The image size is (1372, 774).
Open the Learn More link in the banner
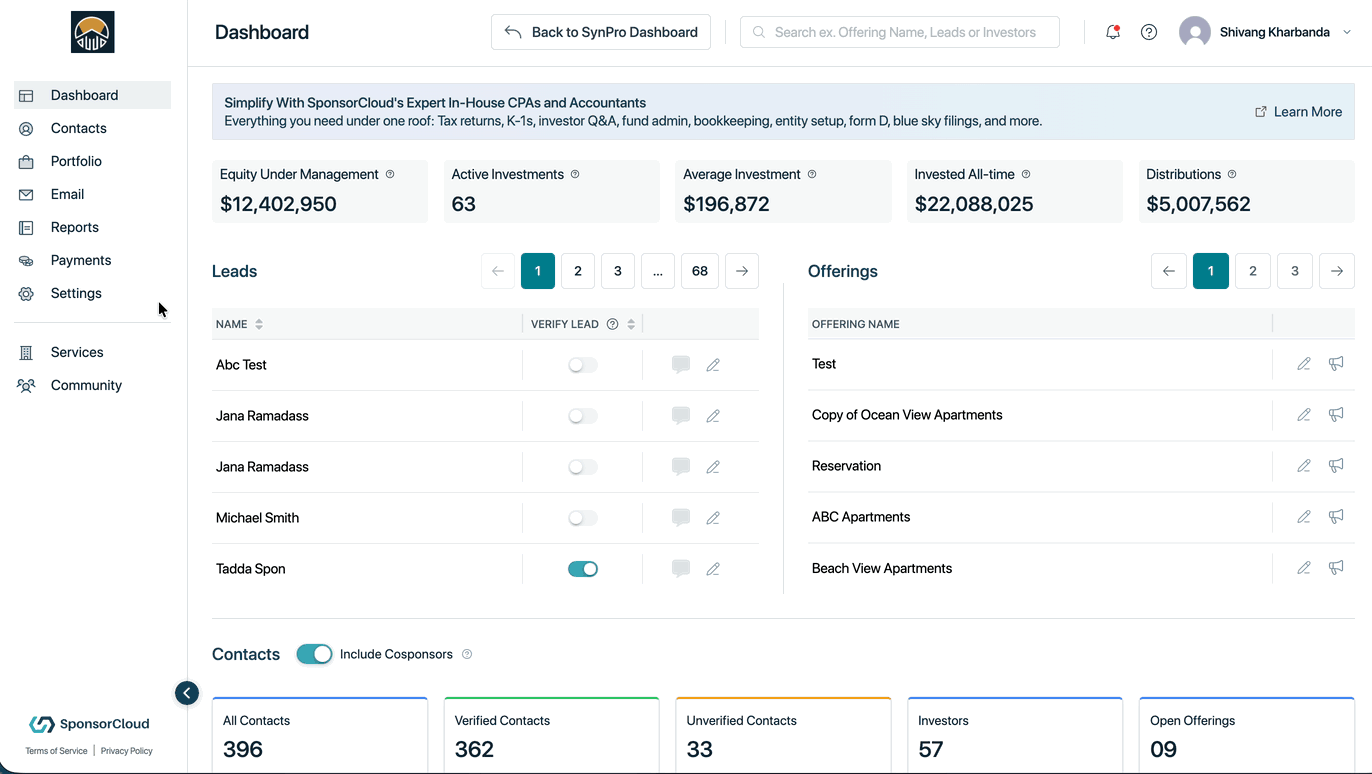[1298, 112]
